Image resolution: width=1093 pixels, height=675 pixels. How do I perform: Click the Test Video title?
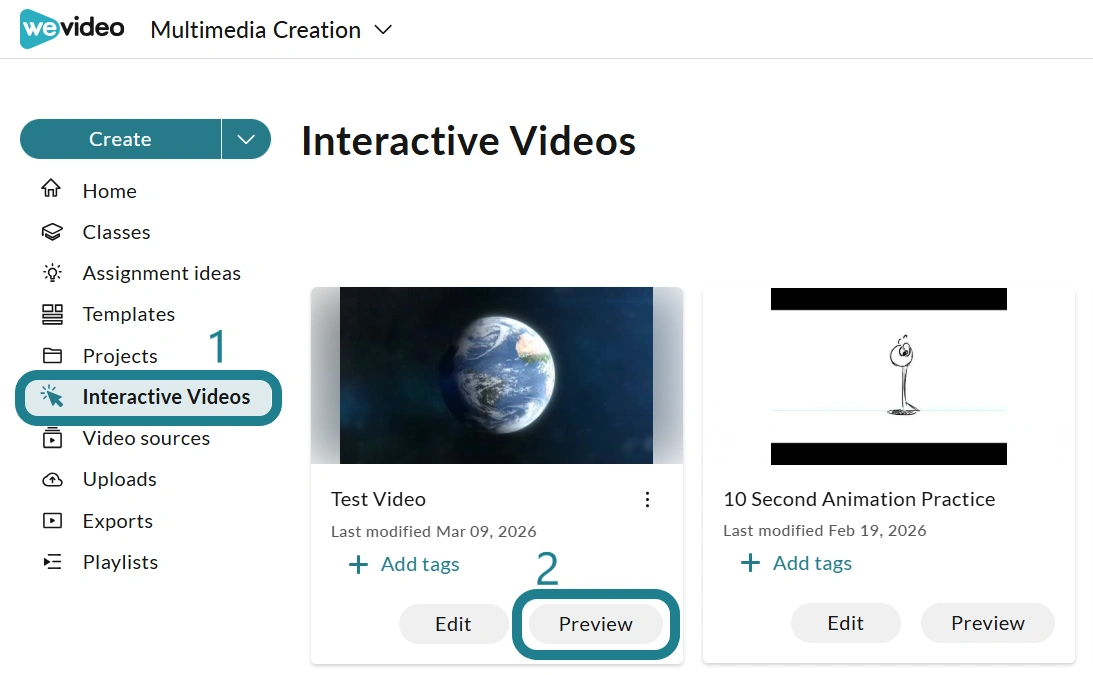pyautogui.click(x=378, y=499)
